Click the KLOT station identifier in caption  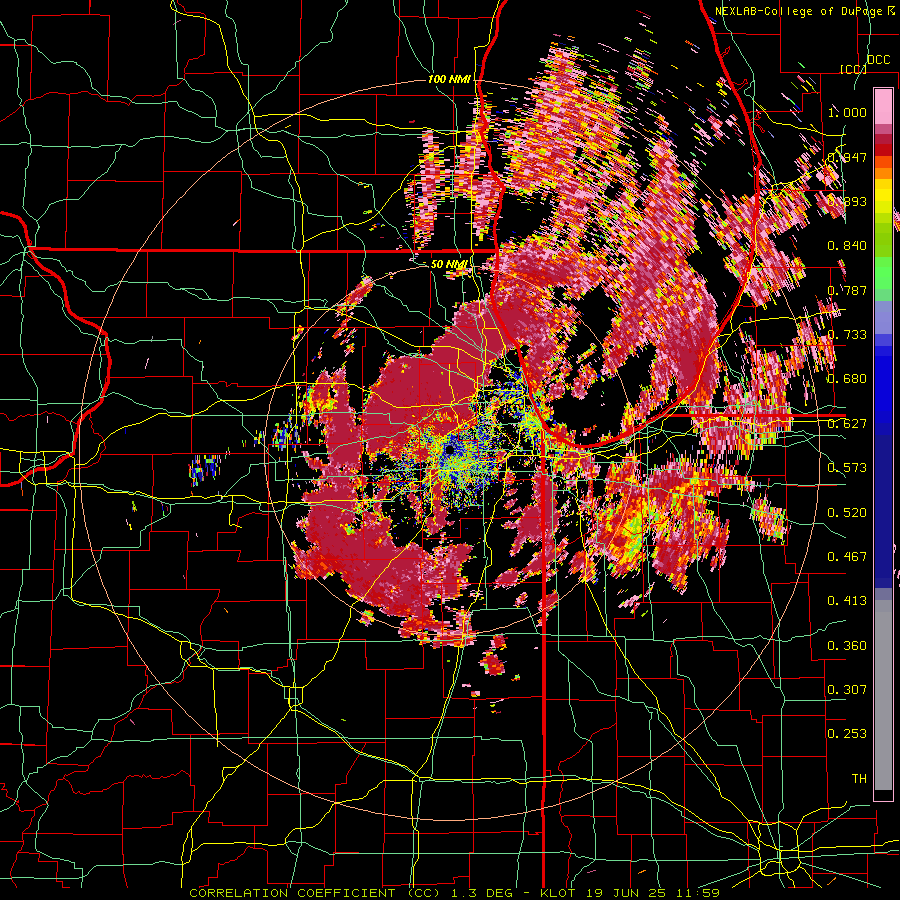[556, 893]
